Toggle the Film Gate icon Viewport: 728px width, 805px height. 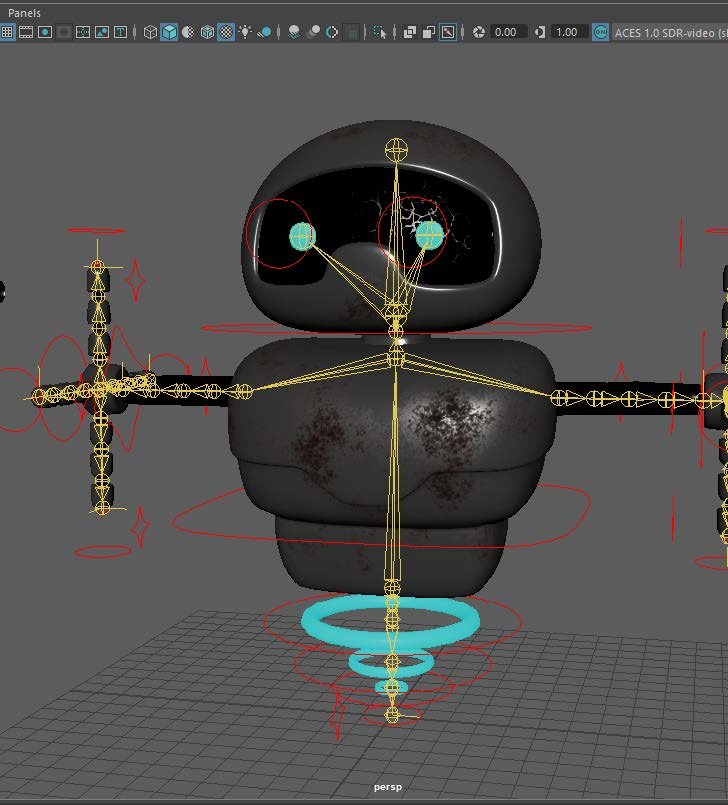pos(26,32)
